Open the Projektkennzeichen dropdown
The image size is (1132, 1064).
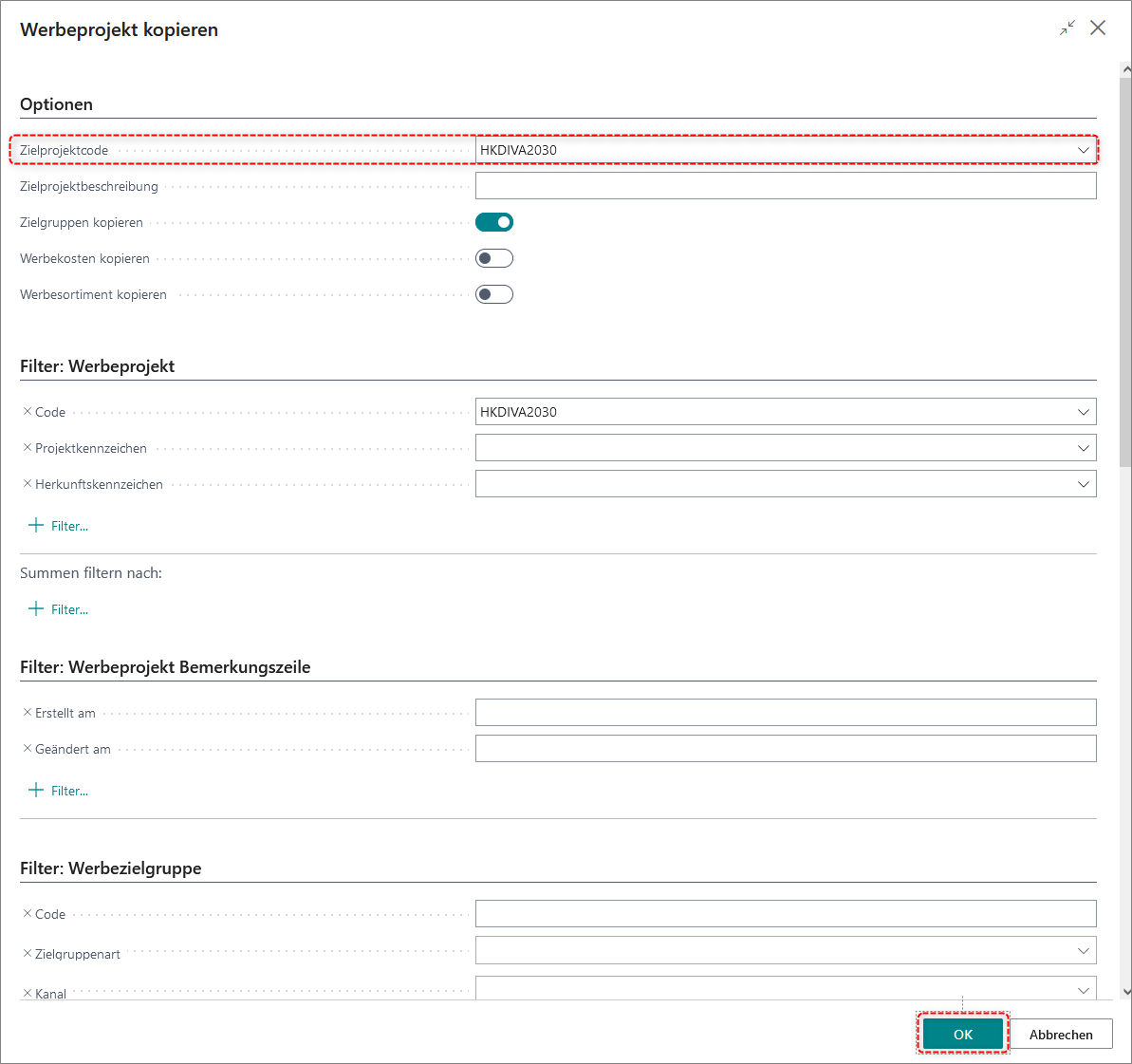pos(1084,448)
